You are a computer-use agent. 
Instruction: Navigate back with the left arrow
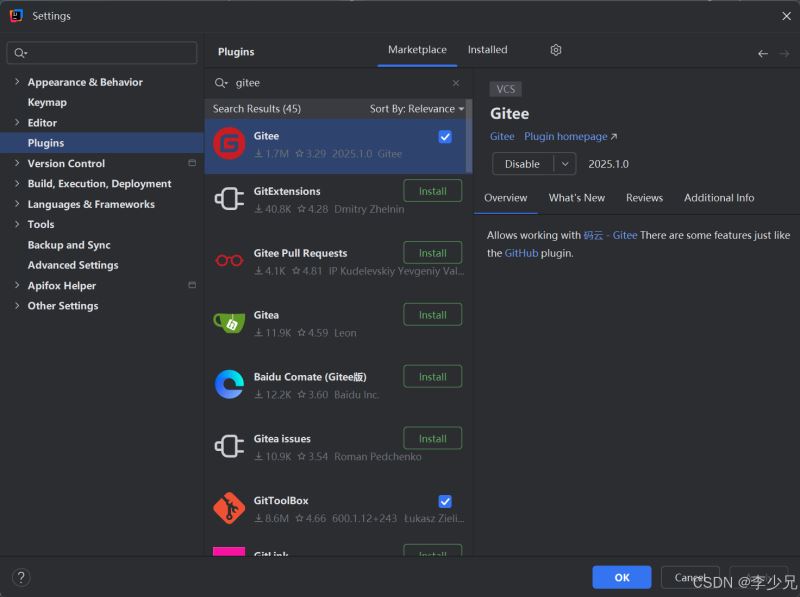763,54
